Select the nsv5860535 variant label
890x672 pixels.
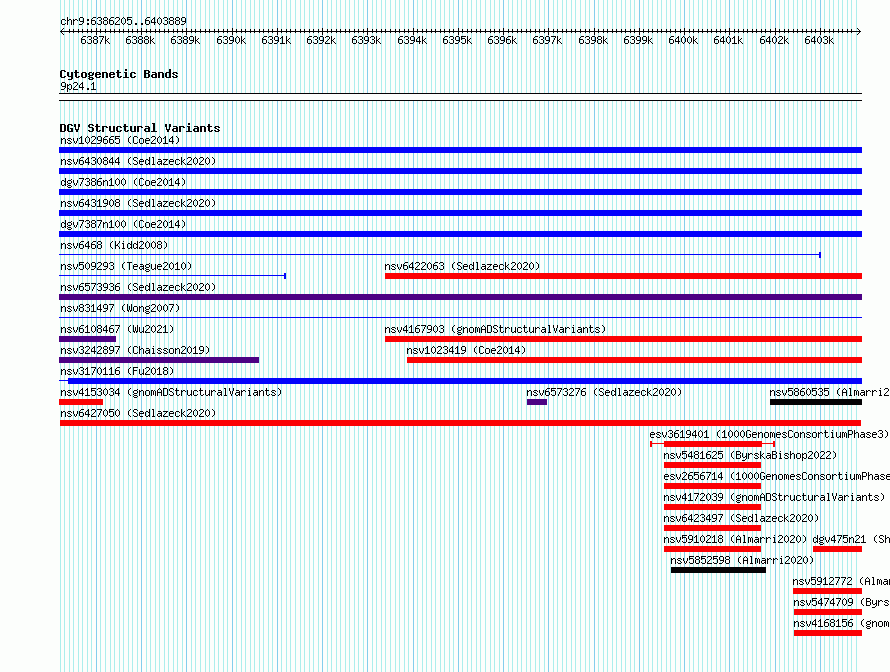pos(829,392)
